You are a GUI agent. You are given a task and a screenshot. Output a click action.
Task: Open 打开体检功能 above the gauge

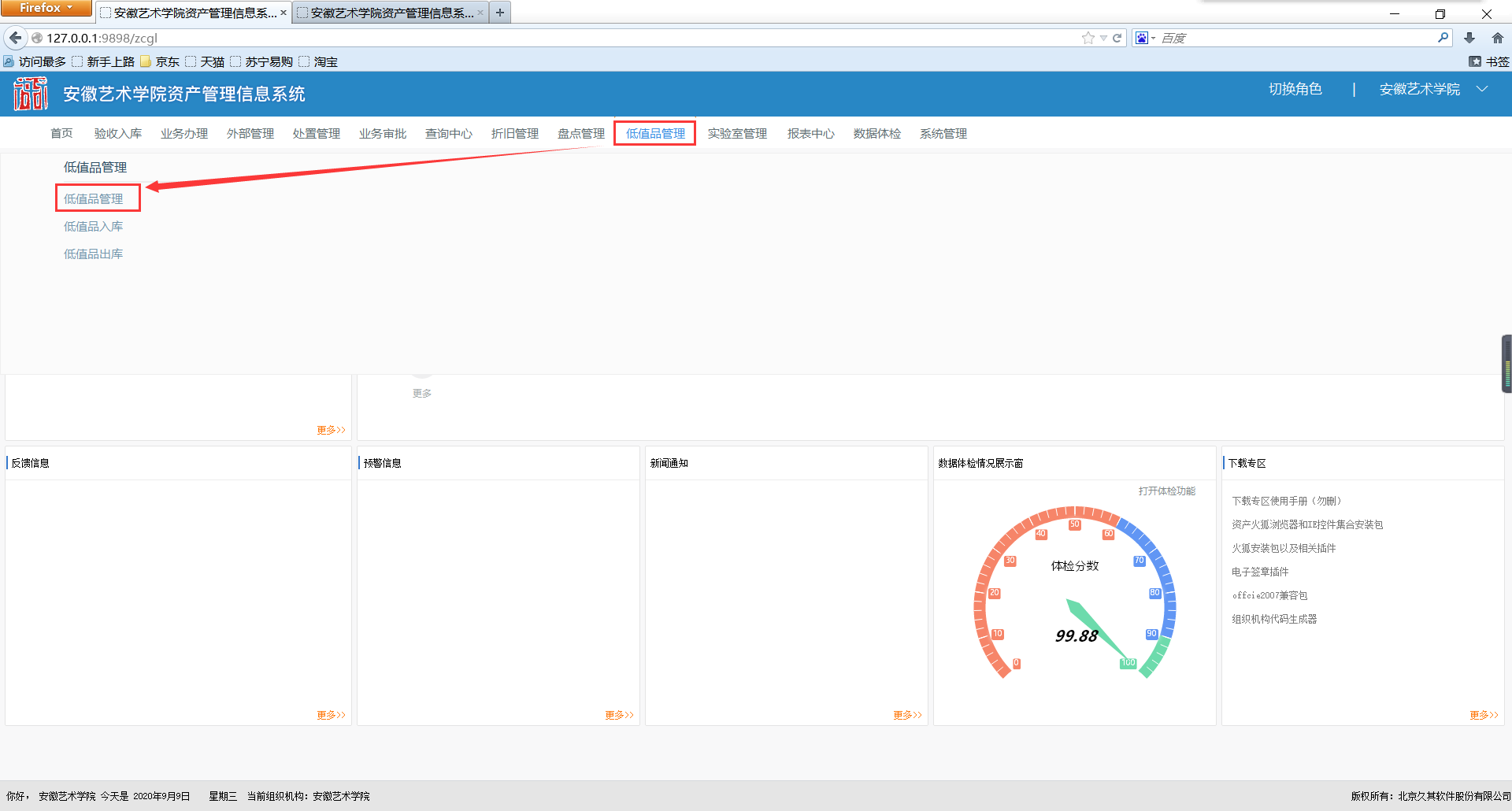[x=1166, y=491]
